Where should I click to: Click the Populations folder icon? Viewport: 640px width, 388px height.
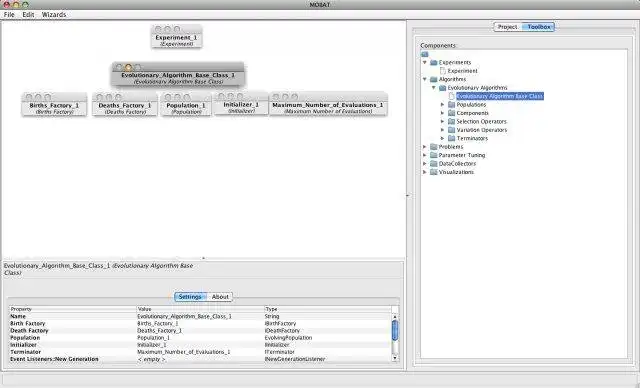click(x=451, y=104)
